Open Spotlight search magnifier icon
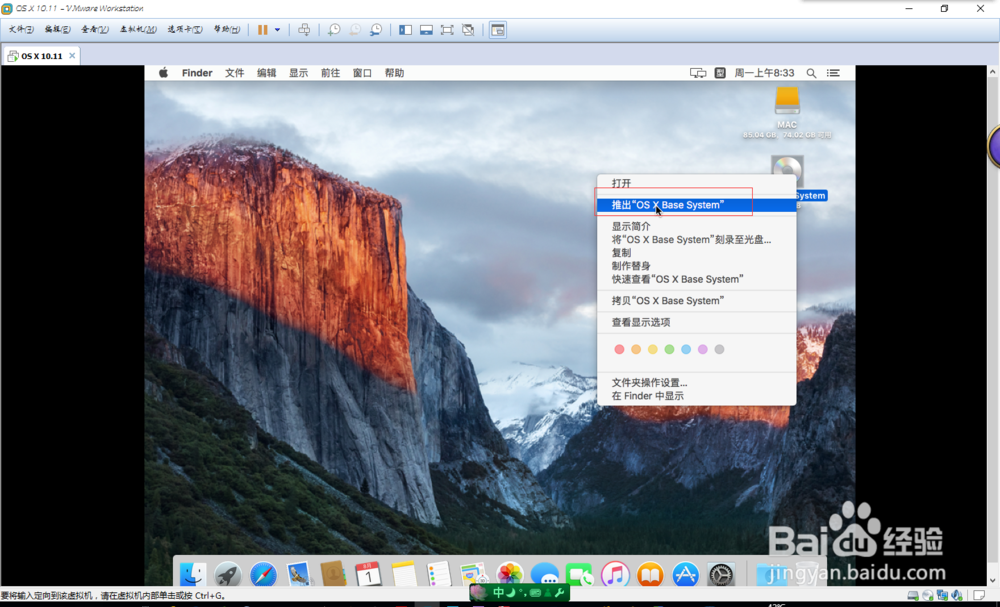 coord(811,73)
